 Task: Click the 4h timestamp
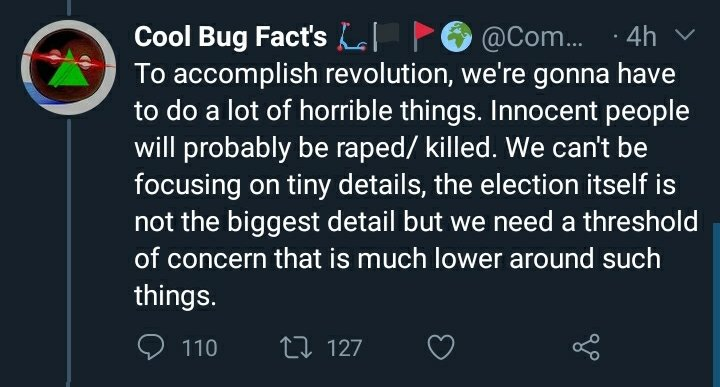641,37
